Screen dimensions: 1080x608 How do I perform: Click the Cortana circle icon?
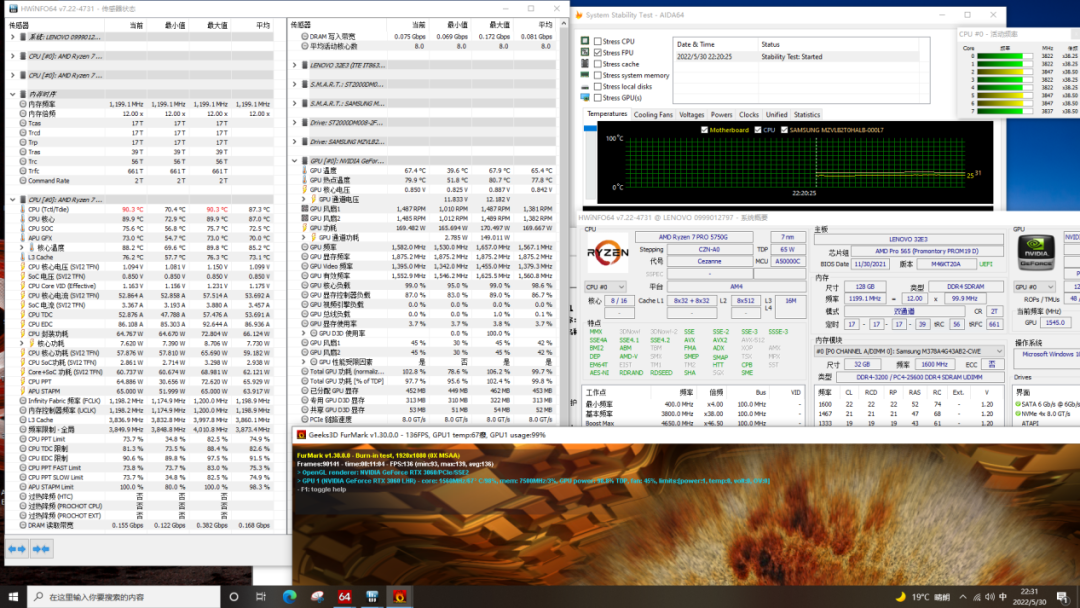pos(233,596)
